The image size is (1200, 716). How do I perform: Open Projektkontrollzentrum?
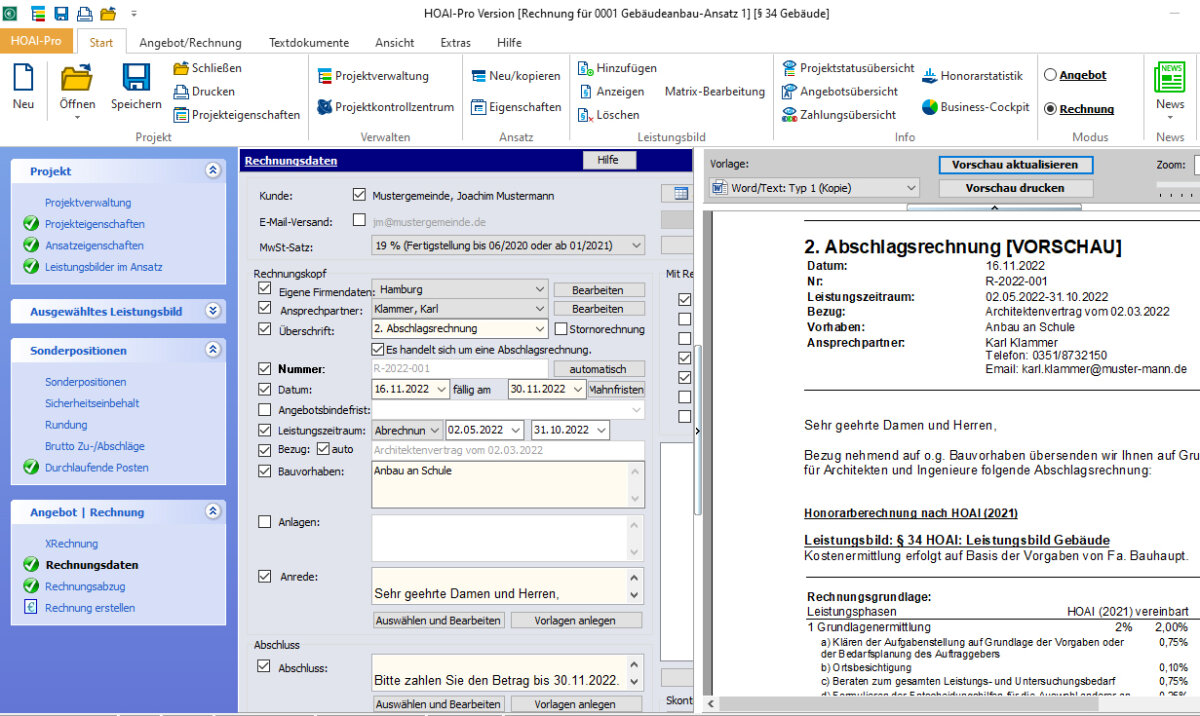coord(385,107)
